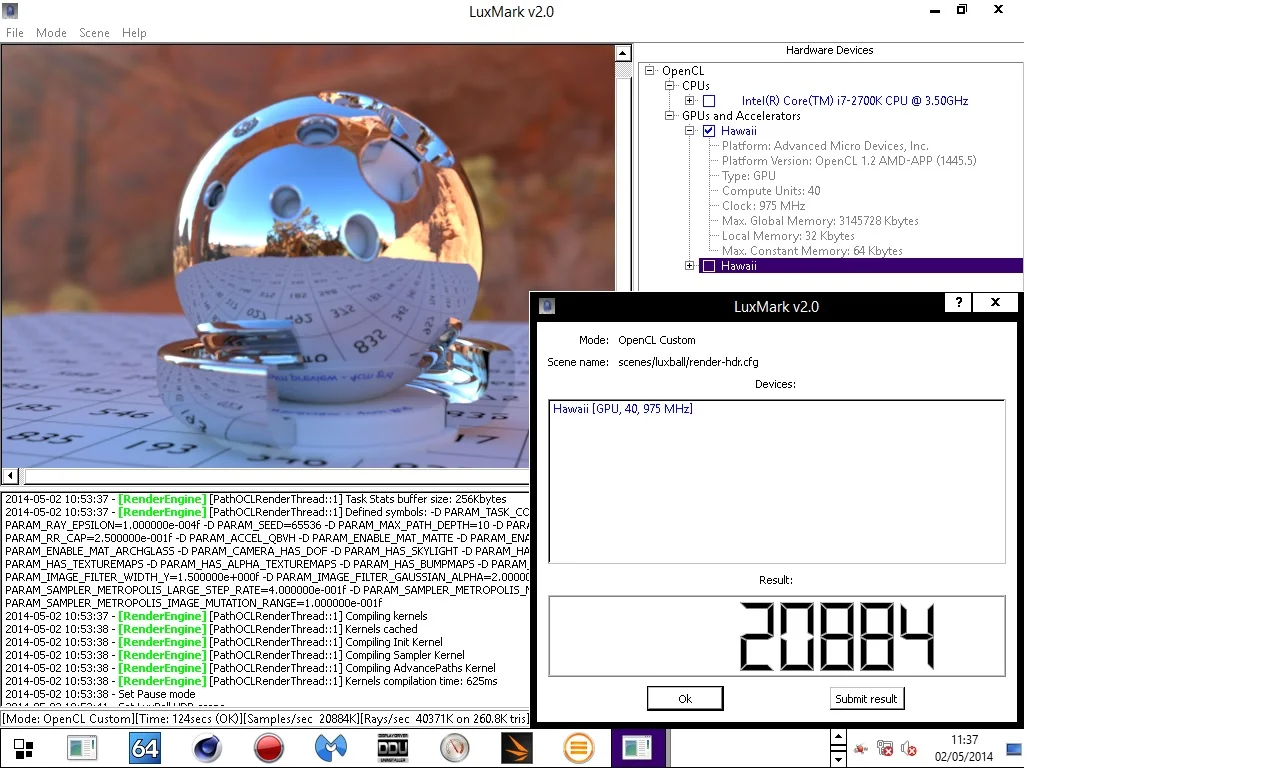1280x768 pixels.
Task: Click the first system tray icon with red mark
Action: point(860,748)
